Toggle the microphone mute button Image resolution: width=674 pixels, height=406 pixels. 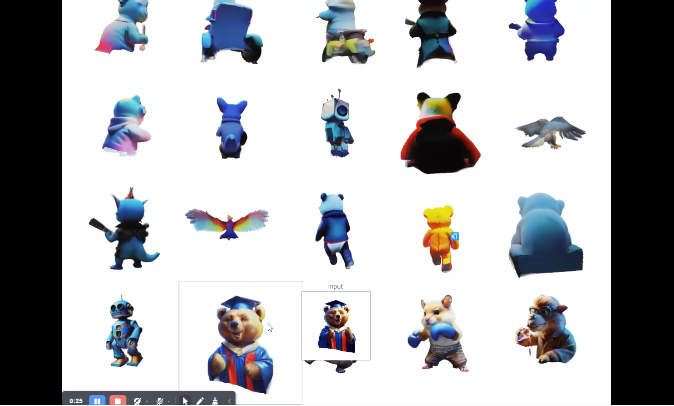pos(159,401)
